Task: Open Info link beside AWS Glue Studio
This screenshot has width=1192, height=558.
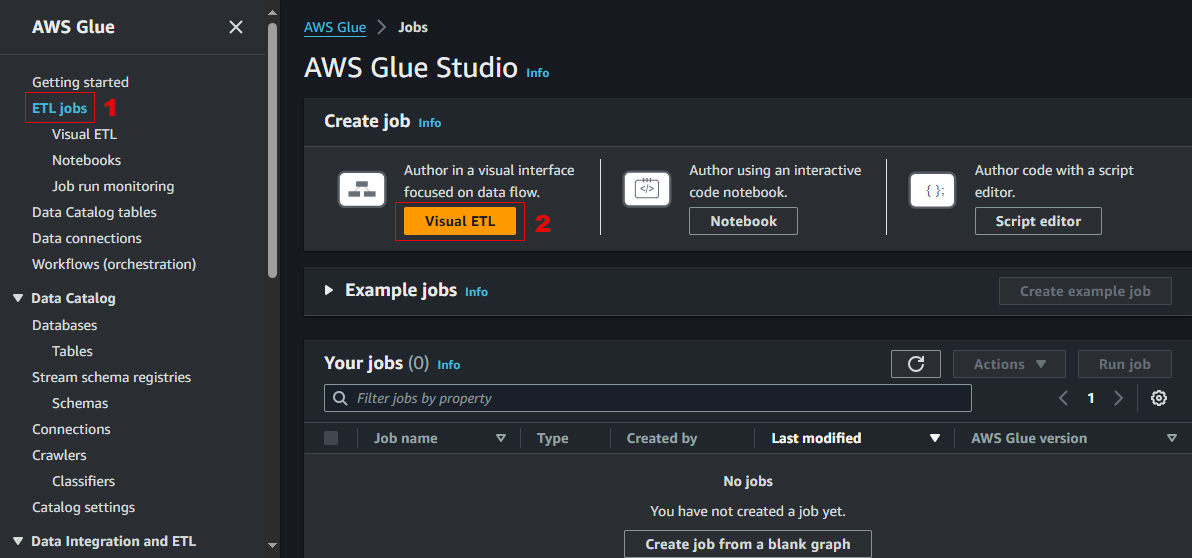Action: click(537, 73)
